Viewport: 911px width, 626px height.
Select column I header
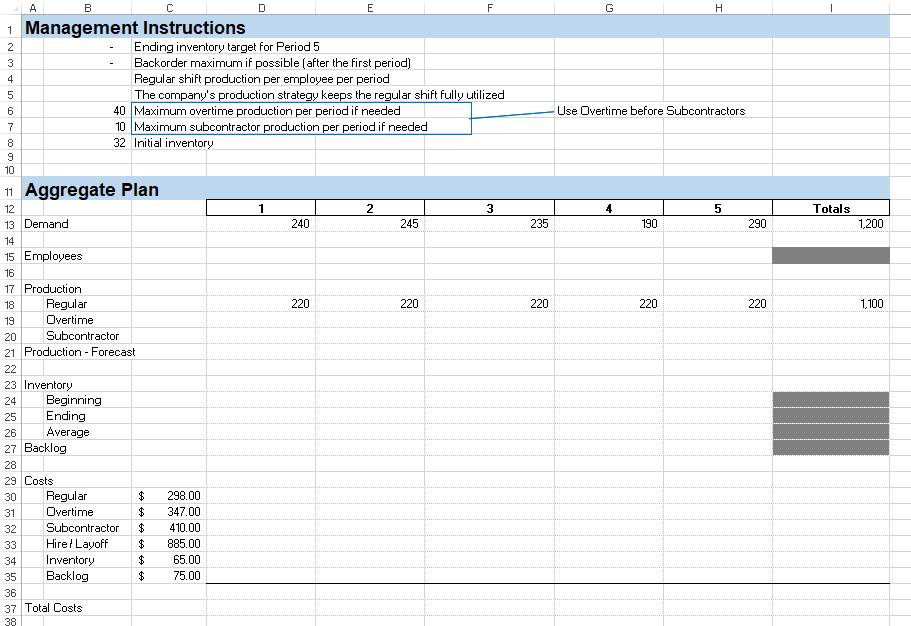click(x=830, y=8)
